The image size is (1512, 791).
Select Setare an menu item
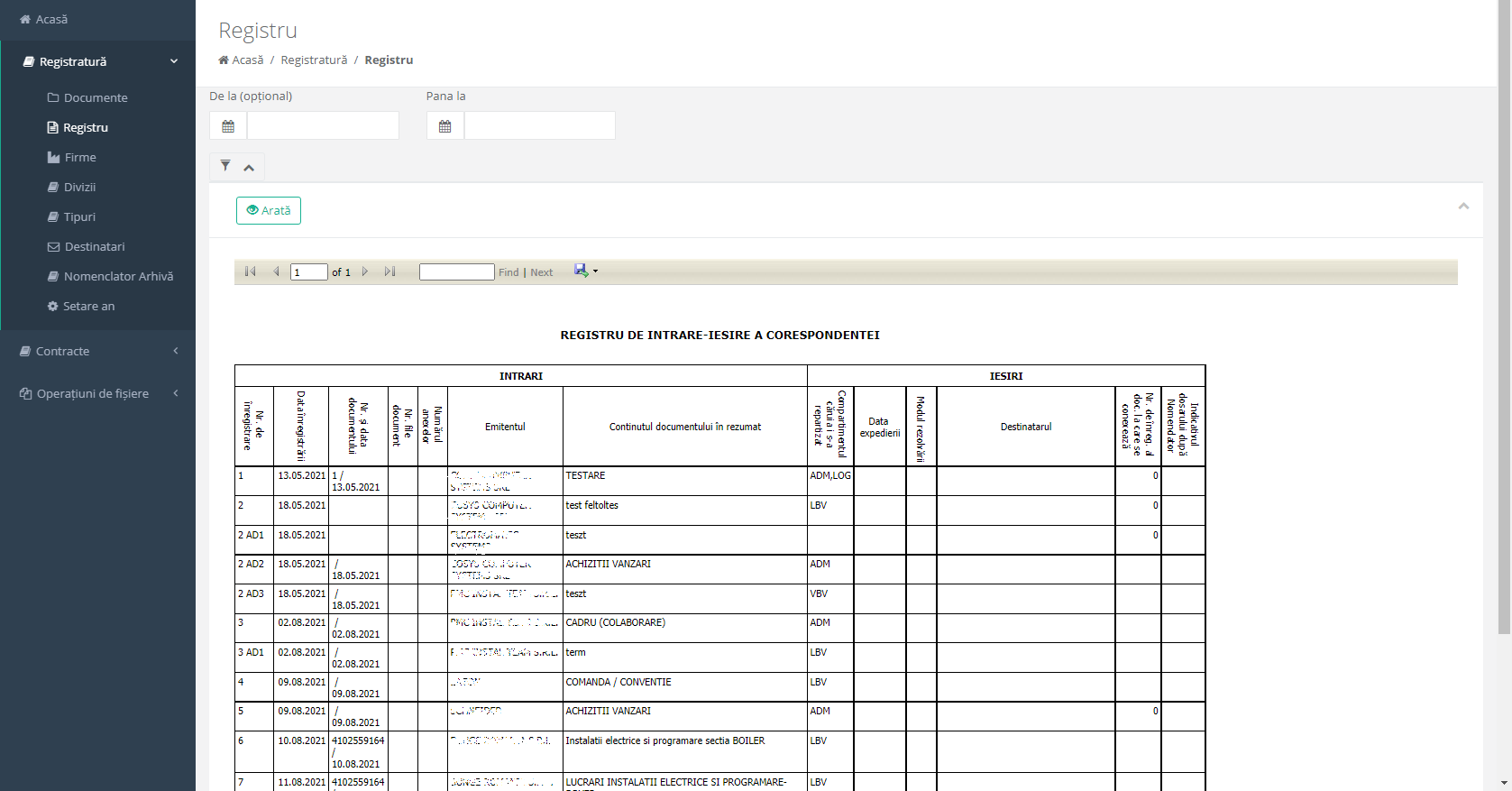(x=88, y=306)
